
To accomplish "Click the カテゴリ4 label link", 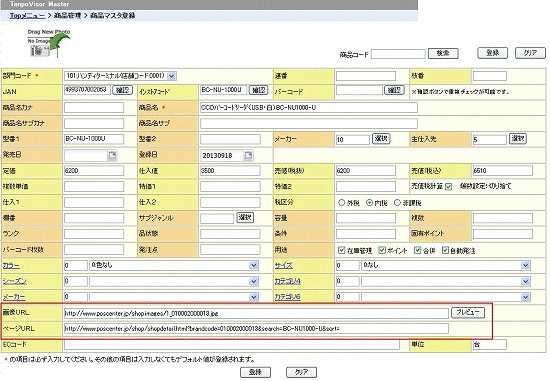I will tap(288, 281).
